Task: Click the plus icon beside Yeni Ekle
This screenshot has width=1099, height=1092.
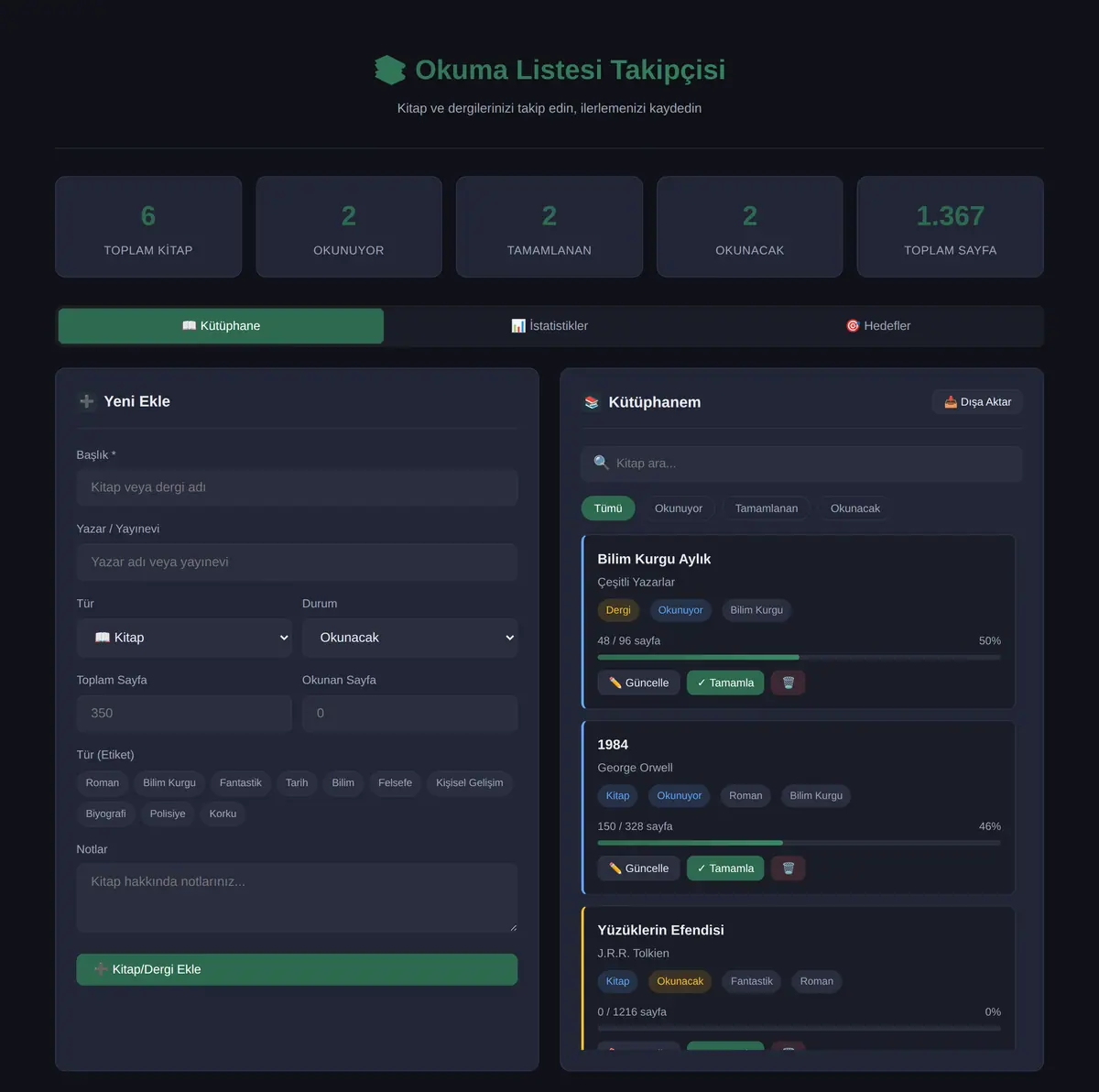Action: click(x=87, y=401)
